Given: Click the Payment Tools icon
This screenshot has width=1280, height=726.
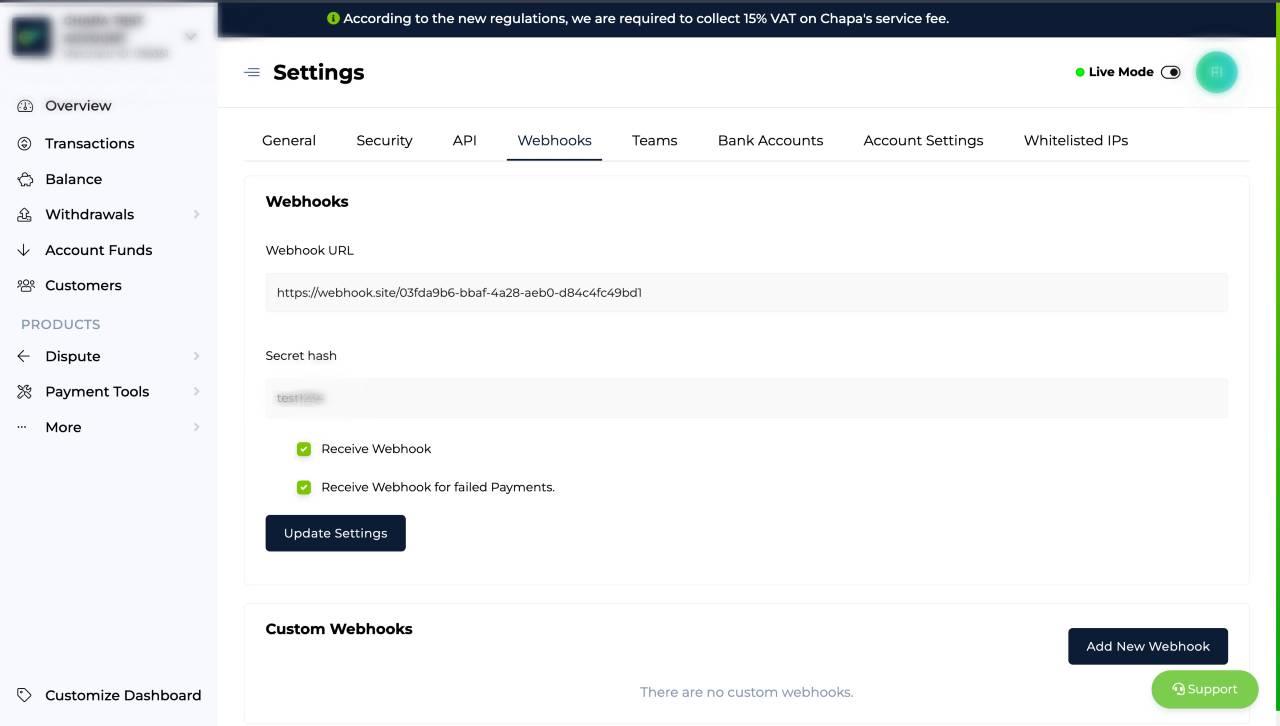Looking at the screenshot, I should [25, 391].
